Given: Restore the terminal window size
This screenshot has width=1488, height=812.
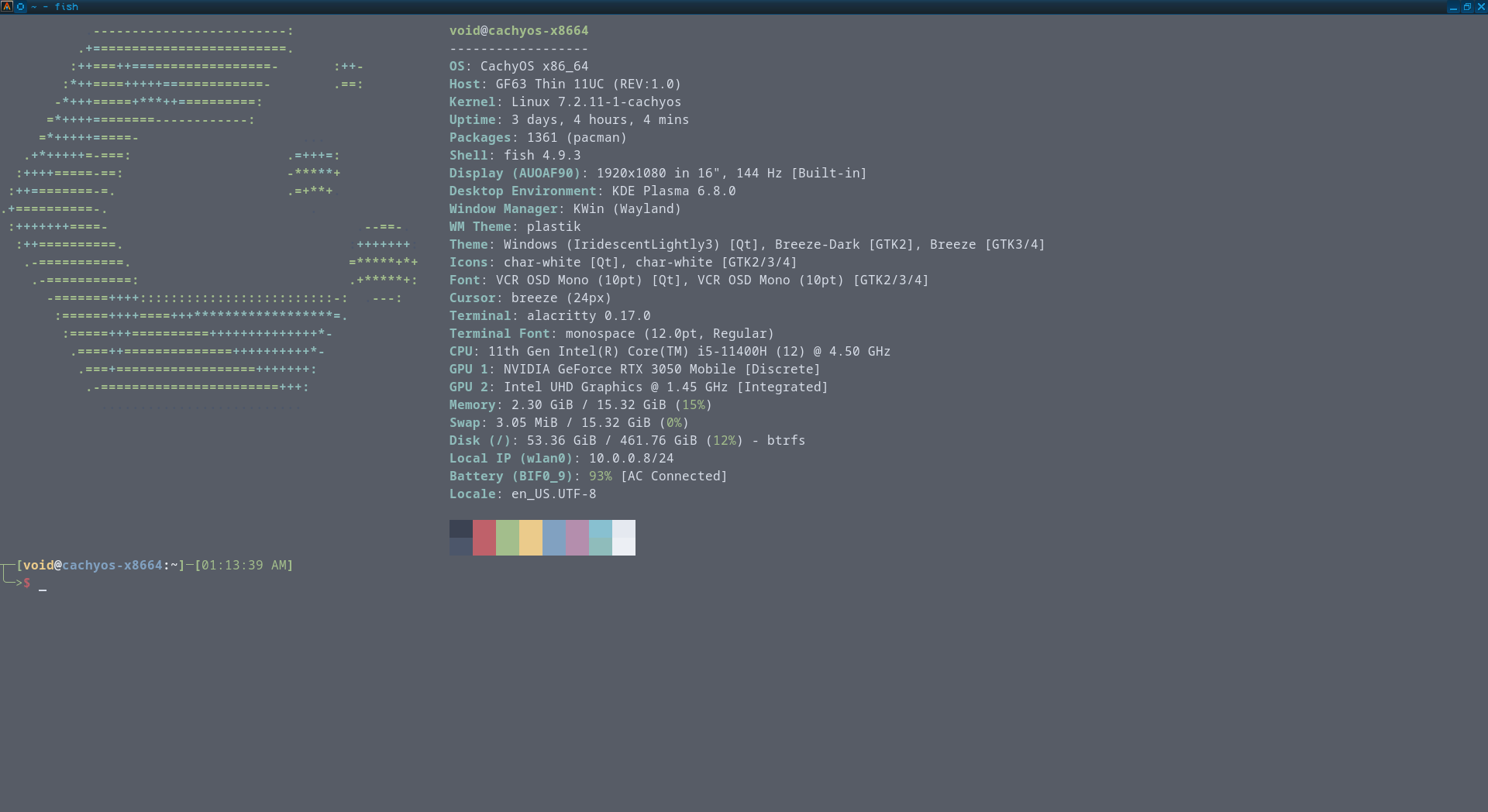Looking at the screenshot, I should (x=1467, y=7).
